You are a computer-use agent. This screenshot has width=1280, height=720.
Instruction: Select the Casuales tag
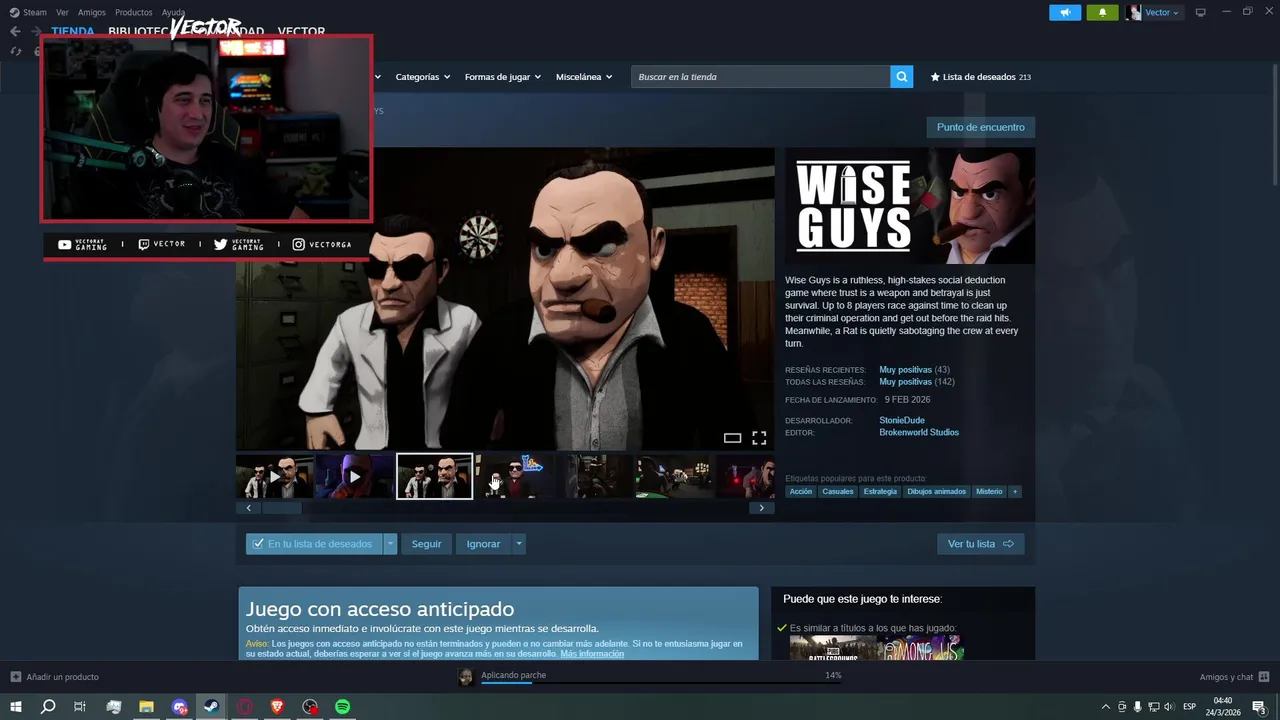pyautogui.click(x=838, y=492)
